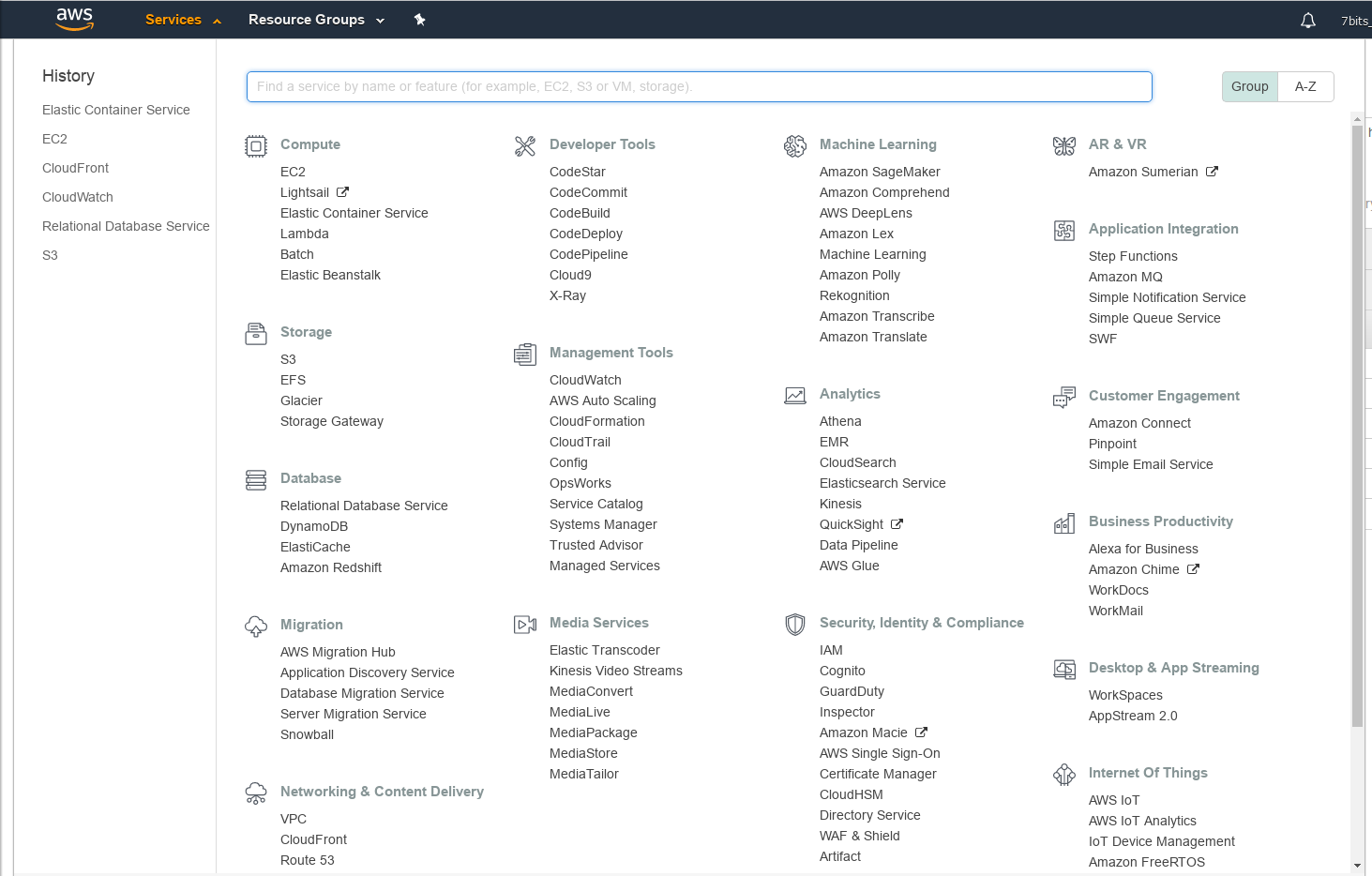Open CloudFormation under Management Tools
1372x876 pixels.
point(597,421)
